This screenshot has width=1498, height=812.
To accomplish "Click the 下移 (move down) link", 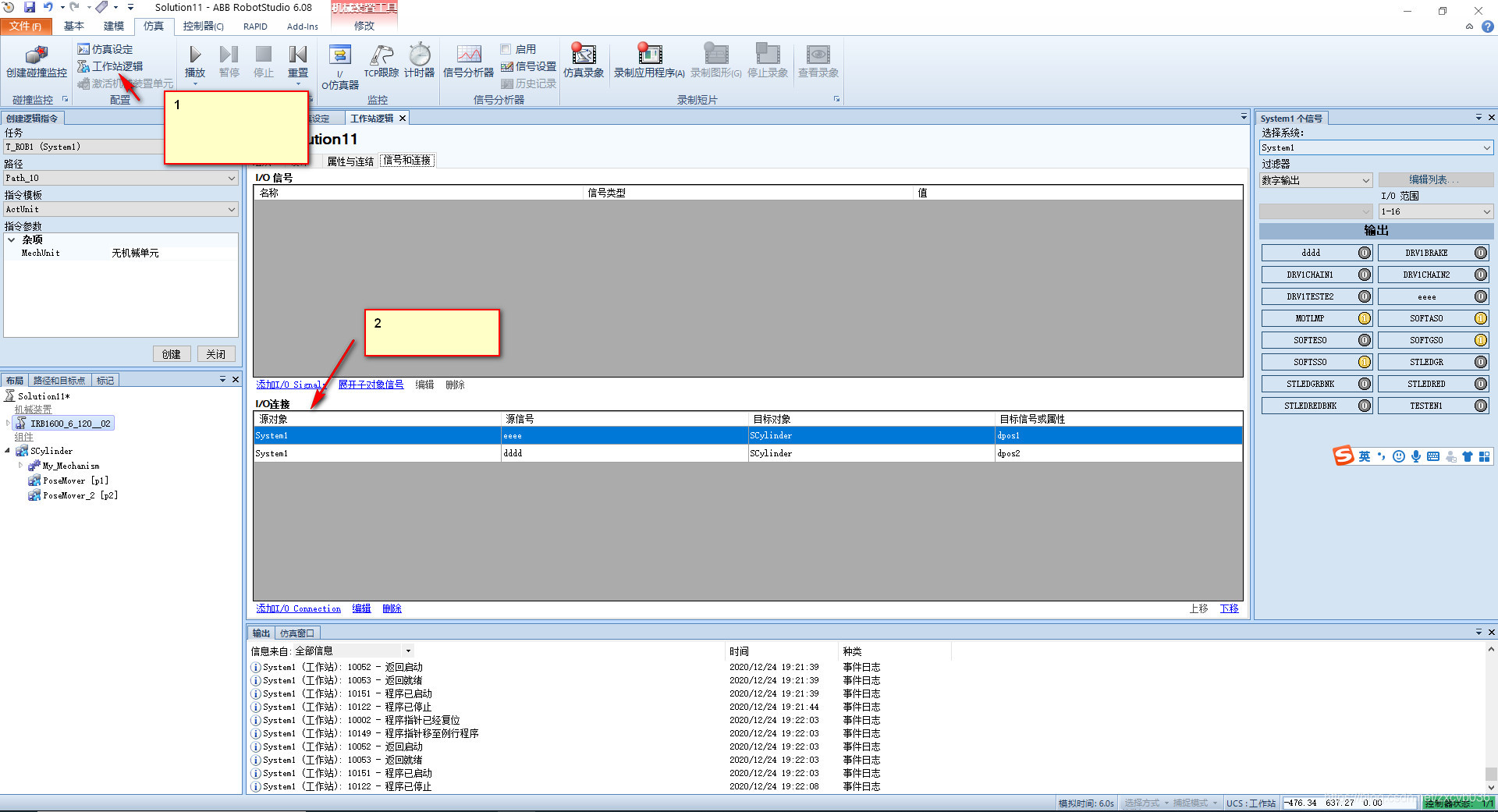I will (1230, 608).
